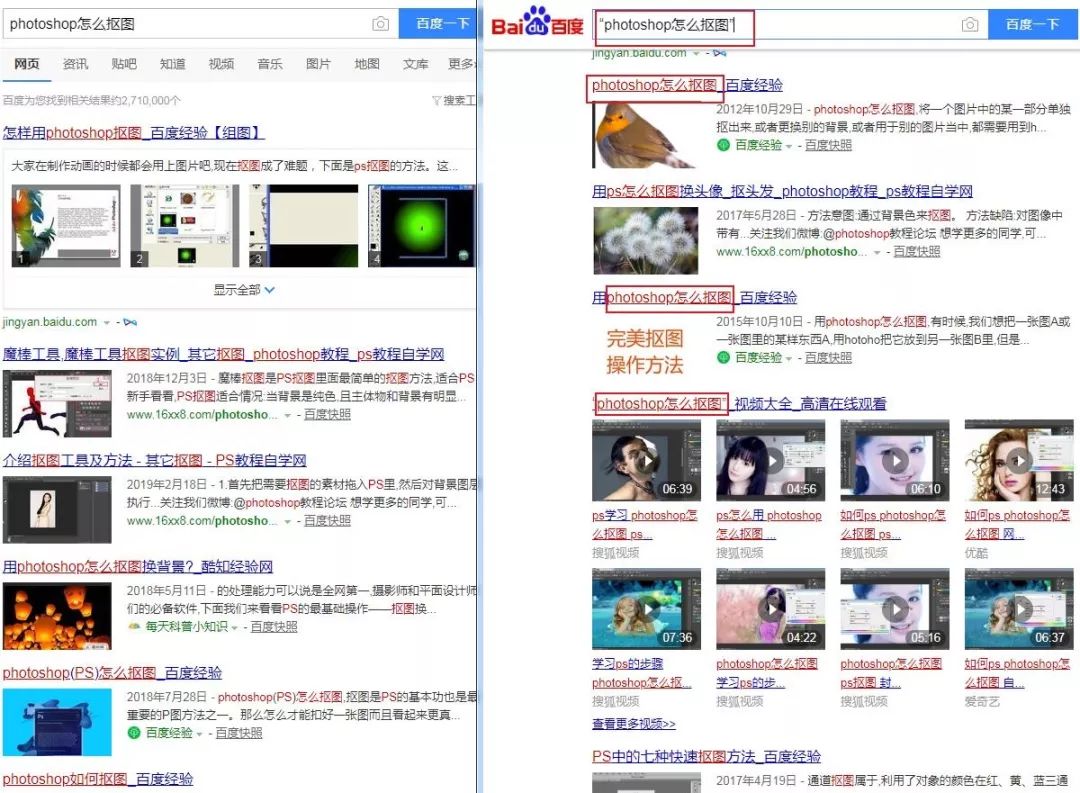Click share icon beside jingyan.baidu.com in left window
The image size is (1080, 793).
(130, 322)
